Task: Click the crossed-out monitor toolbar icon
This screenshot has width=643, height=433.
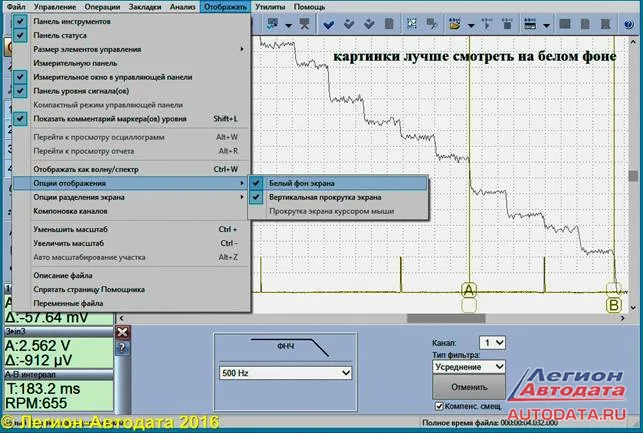Action: (304, 24)
